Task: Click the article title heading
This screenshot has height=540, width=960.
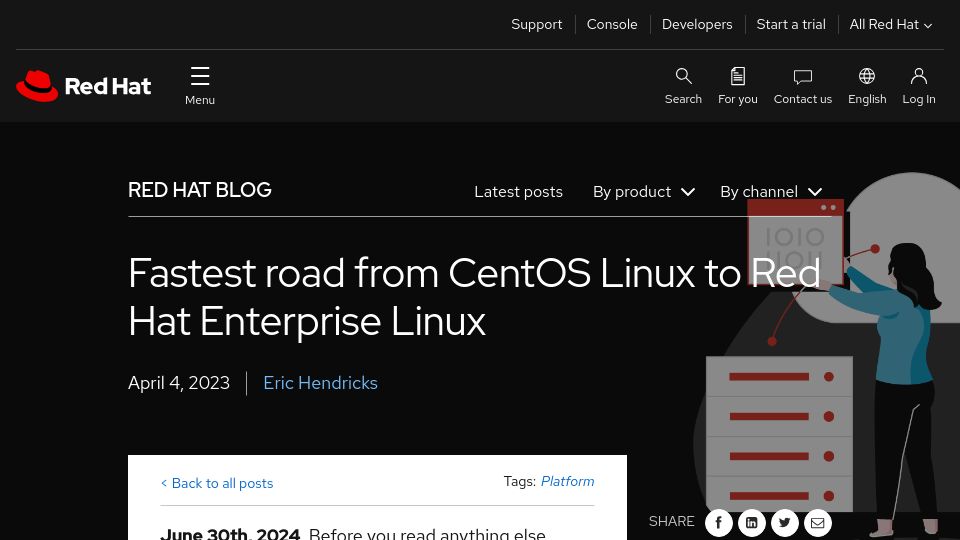Action: point(474,297)
